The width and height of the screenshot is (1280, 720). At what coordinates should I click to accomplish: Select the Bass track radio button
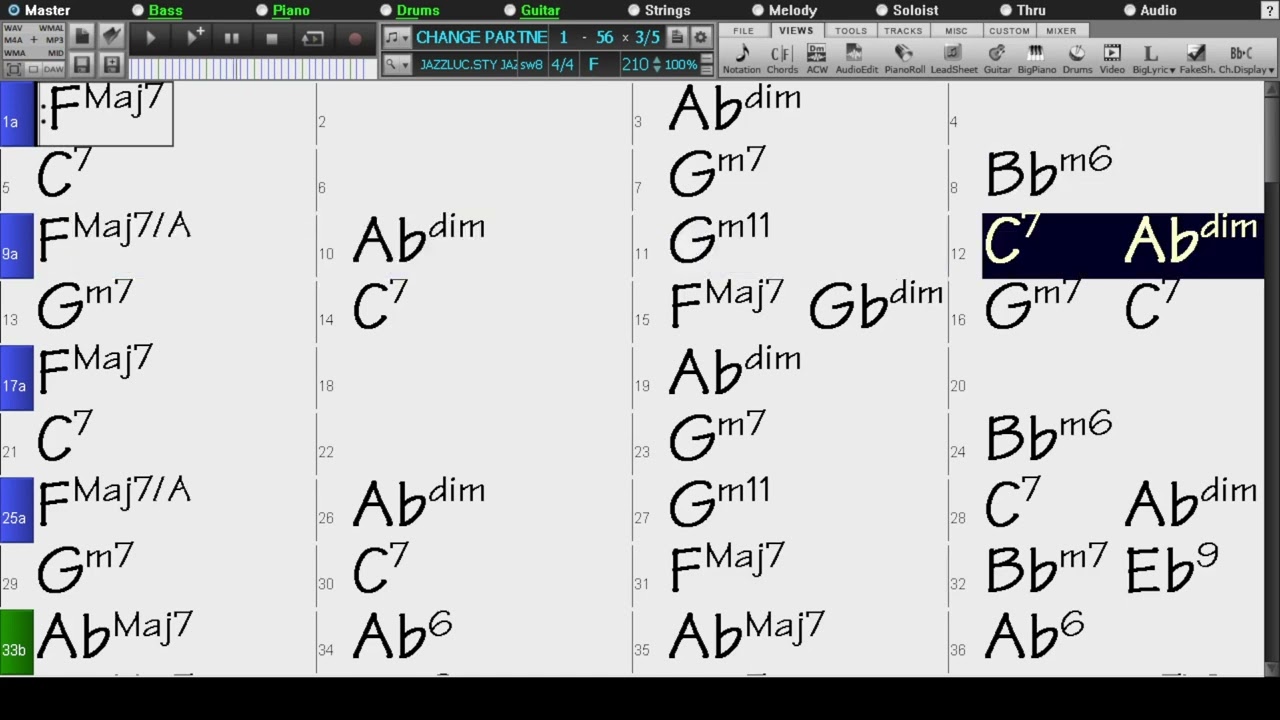click(x=138, y=10)
